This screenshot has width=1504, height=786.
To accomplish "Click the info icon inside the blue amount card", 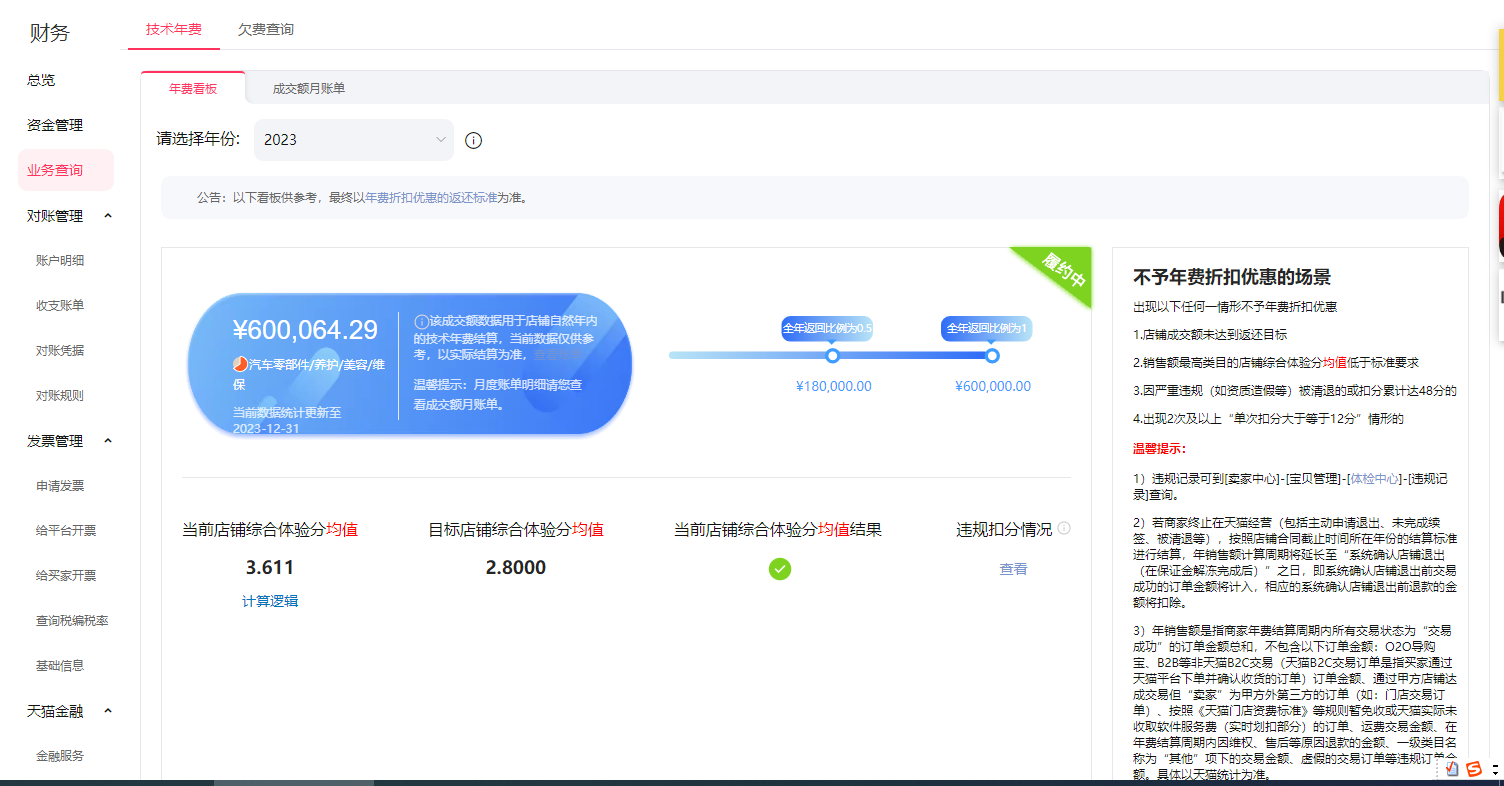I will 421,321.
